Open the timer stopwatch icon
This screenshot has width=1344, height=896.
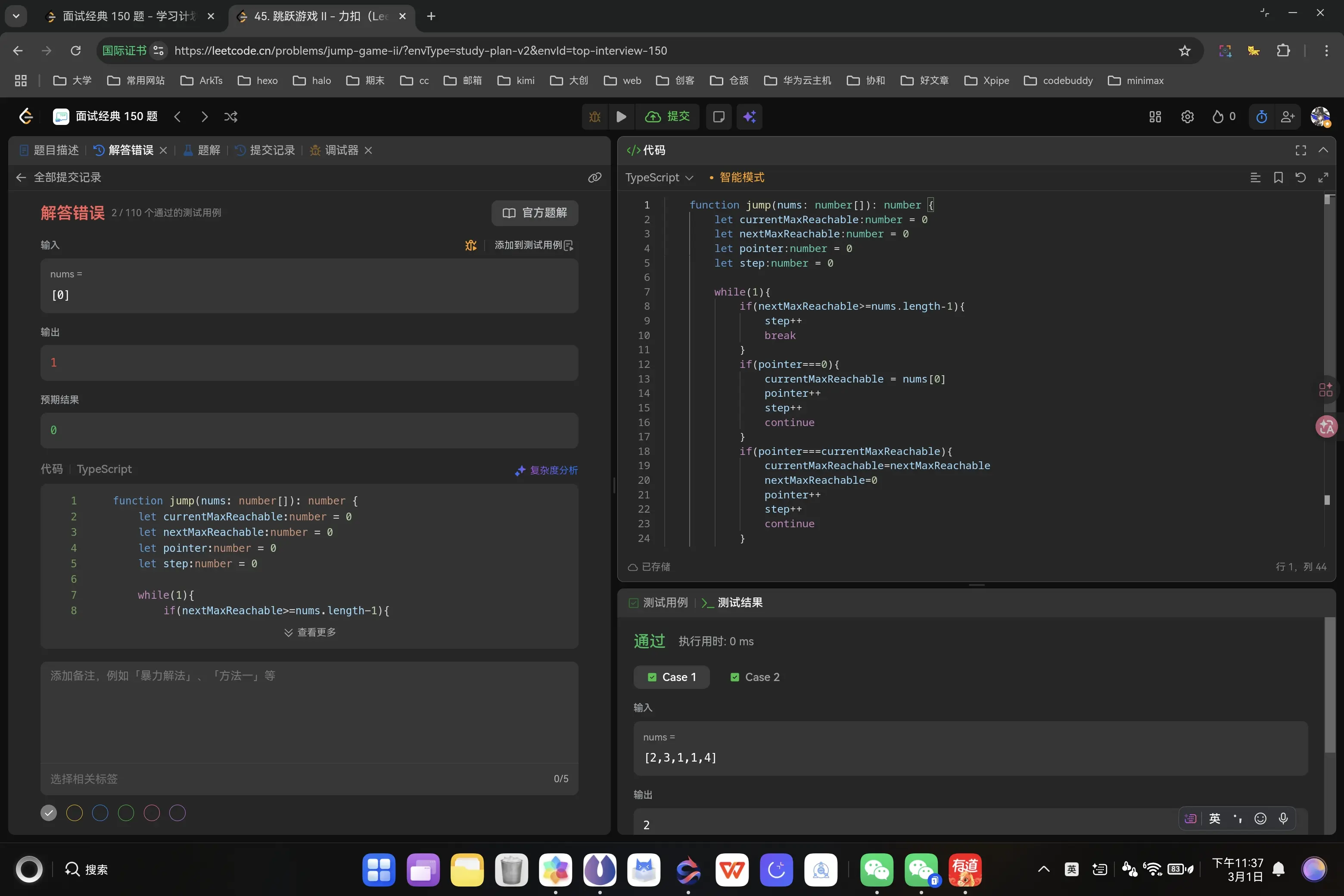coord(1262,117)
